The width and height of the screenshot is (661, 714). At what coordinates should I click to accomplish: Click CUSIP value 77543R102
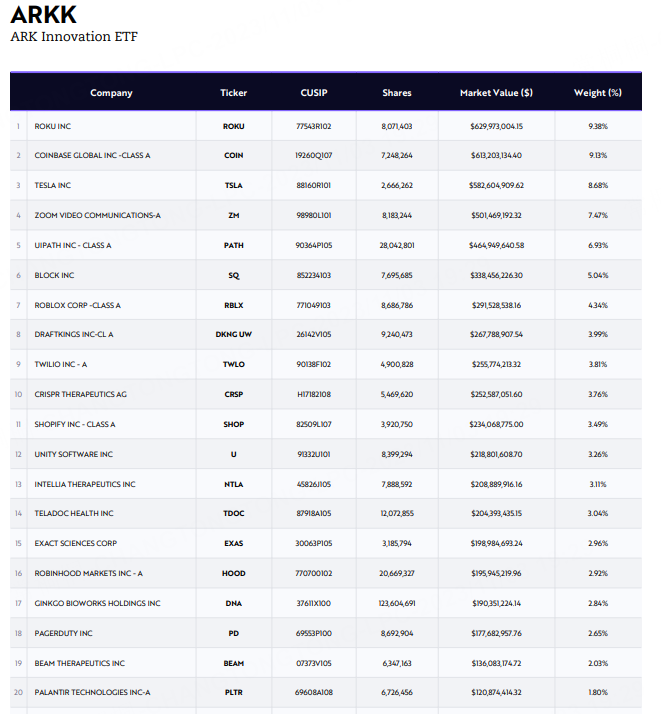coord(314,127)
